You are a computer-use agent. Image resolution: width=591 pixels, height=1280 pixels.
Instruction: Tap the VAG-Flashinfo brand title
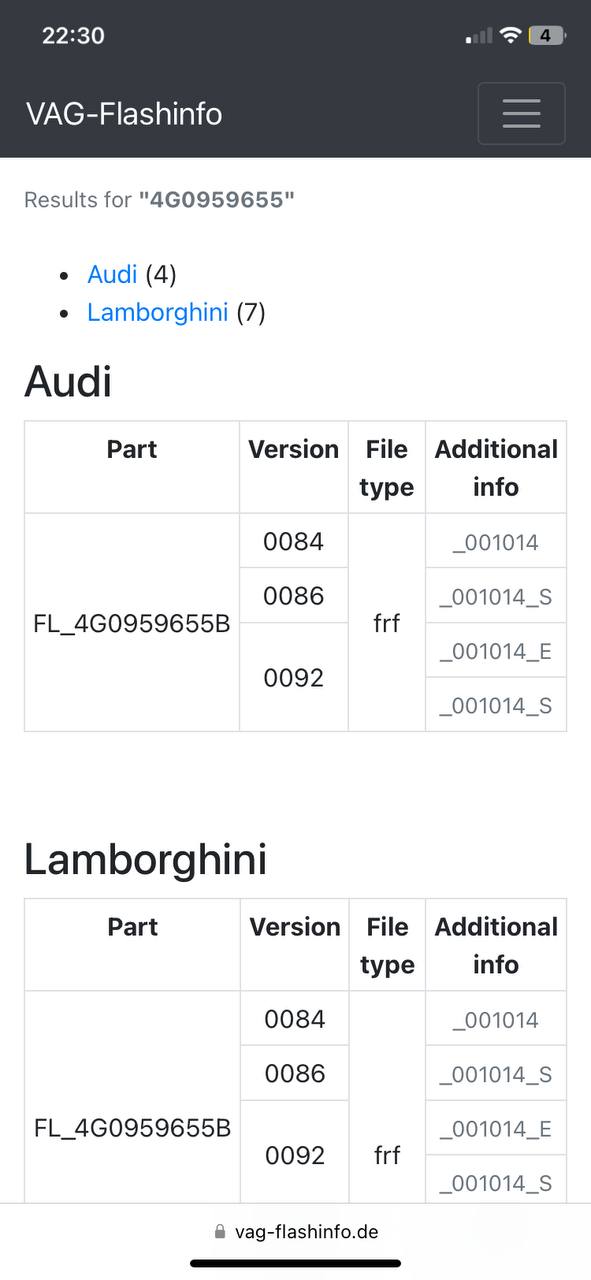coord(124,114)
